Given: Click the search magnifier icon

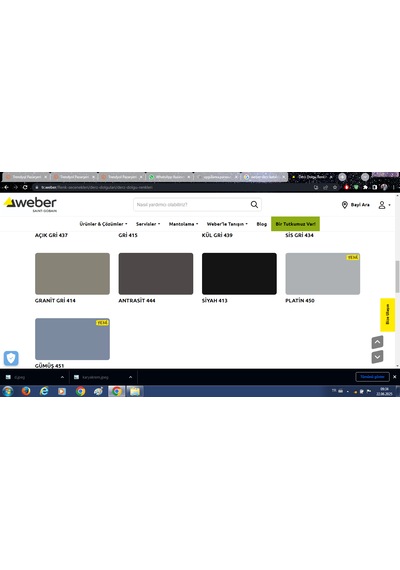Looking at the screenshot, I should coord(254,205).
